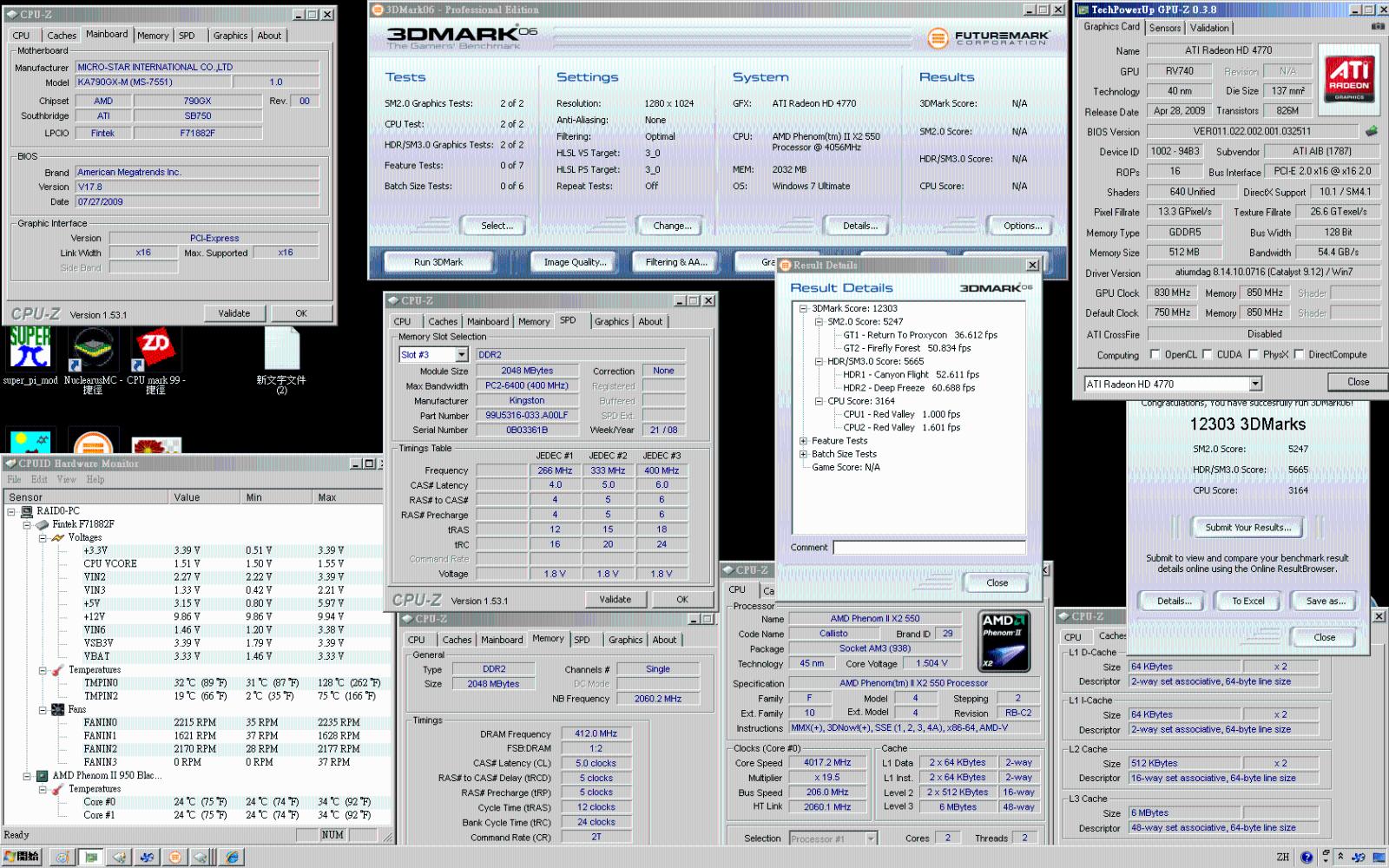
Task: Click the AMD Phenom II 950 processor icon
Action: (42, 776)
